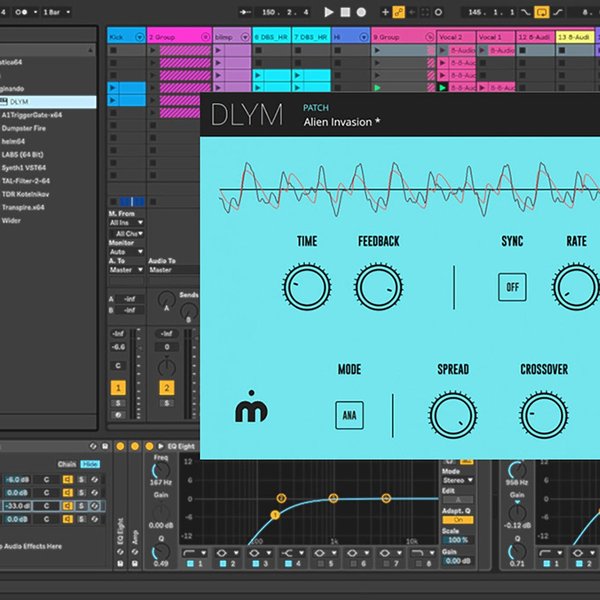Toggle the ANA mode button
The image size is (600, 600).
[x=349, y=413]
